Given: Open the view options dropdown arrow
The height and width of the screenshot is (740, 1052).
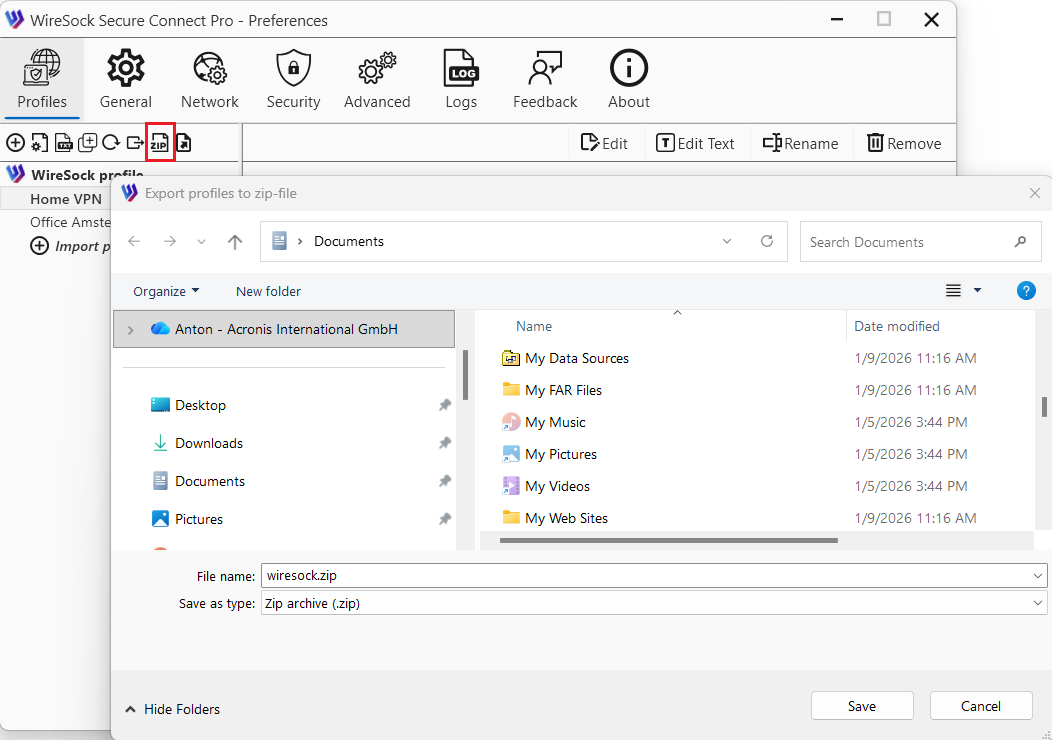Looking at the screenshot, I should point(977,290).
